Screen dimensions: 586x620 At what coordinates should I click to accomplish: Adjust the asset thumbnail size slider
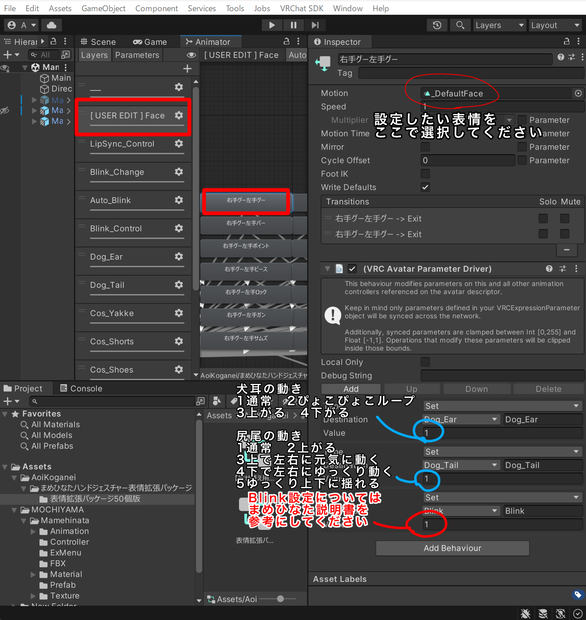pyautogui.click(x=280, y=599)
